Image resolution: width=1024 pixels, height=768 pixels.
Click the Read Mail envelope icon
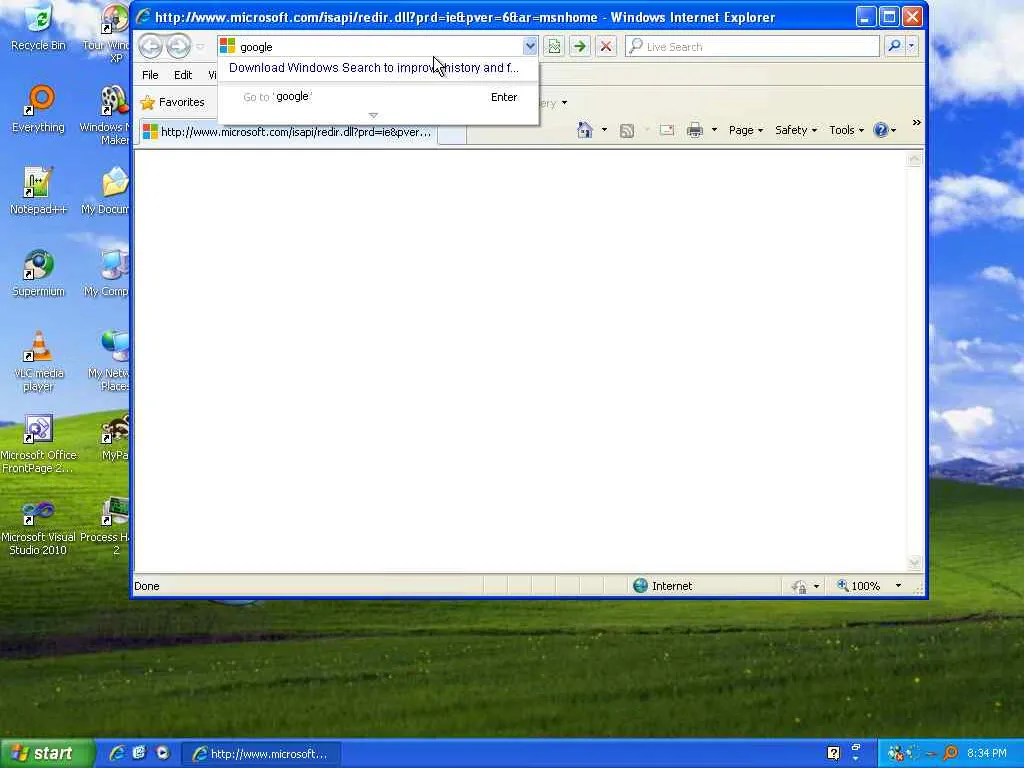[667, 130]
